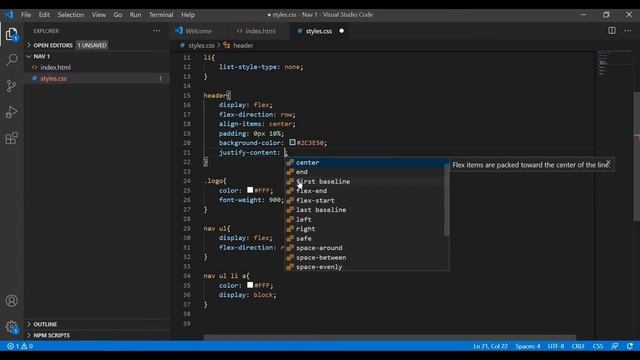Click Spaces: 4 indentation setting
The width and height of the screenshot is (640, 360).
[527, 346]
